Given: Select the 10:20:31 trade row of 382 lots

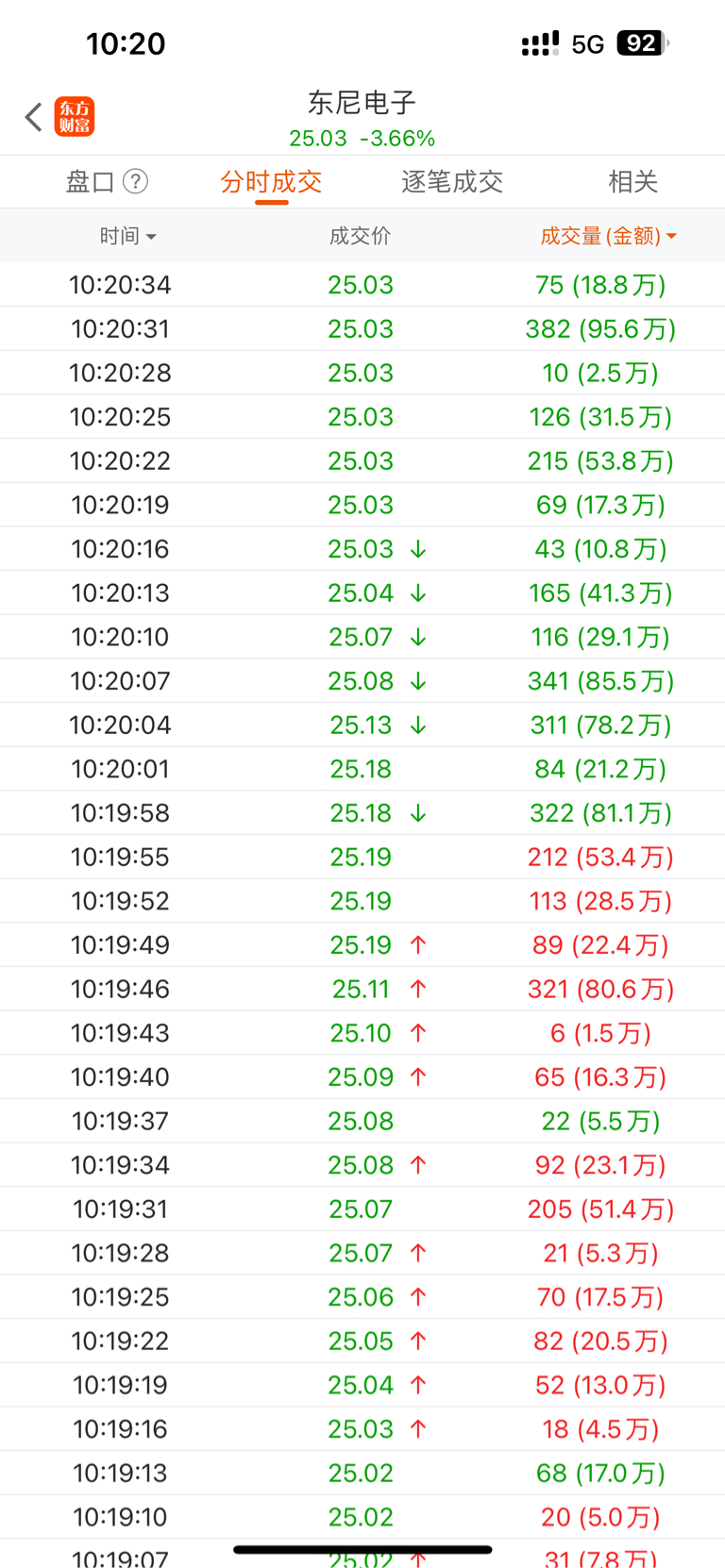Looking at the screenshot, I should tap(362, 329).
